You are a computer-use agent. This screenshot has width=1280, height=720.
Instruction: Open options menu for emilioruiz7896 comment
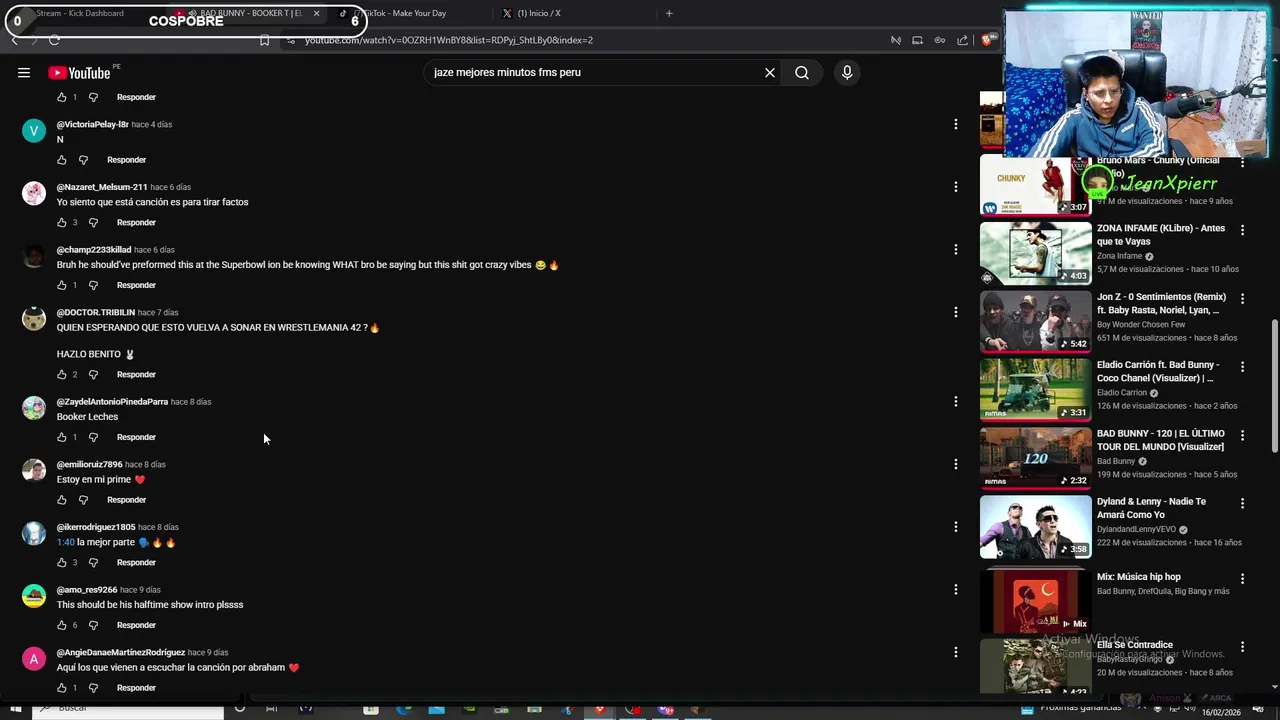coord(955,464)
